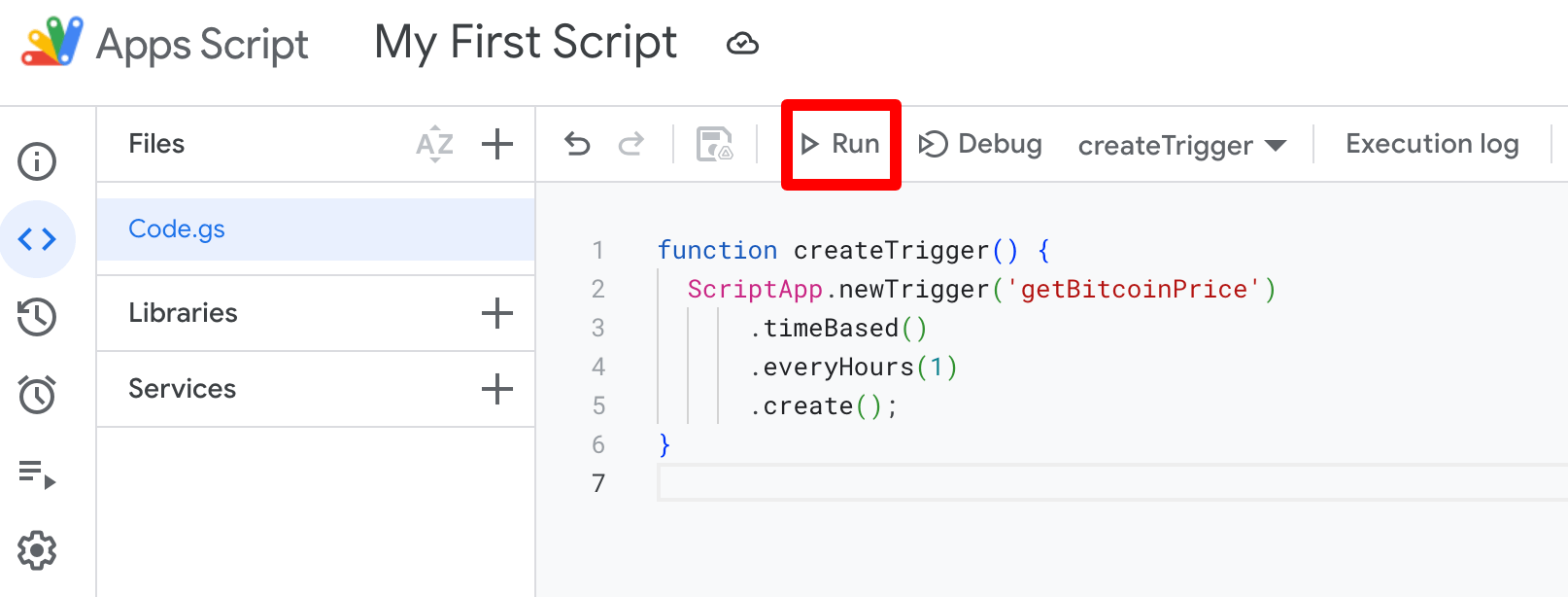Image resolution: width=1568 pixels, height=597 pixels.
Task: Click the Services section label
Action: (x=182, y=389)
